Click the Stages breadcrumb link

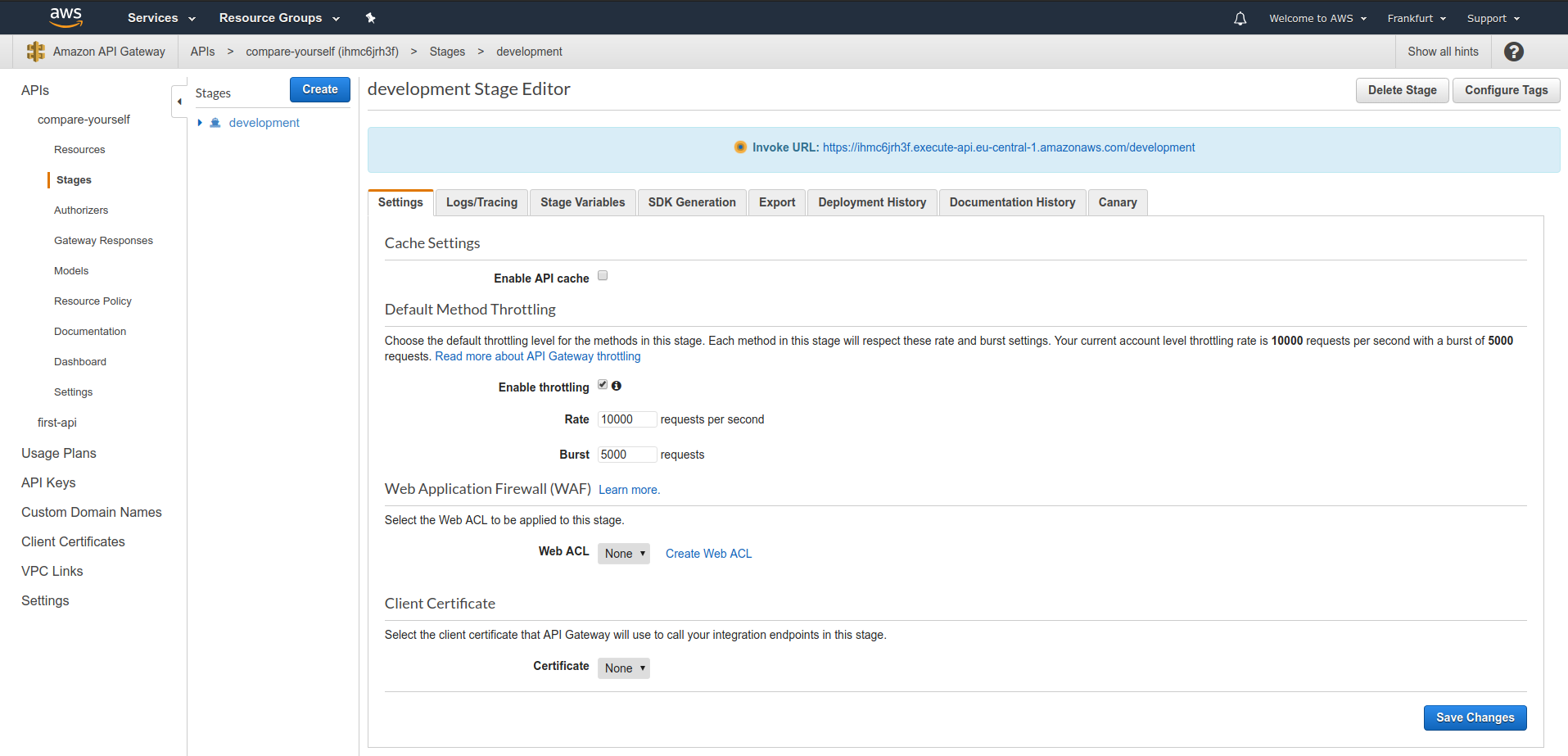tap(447, 52)
